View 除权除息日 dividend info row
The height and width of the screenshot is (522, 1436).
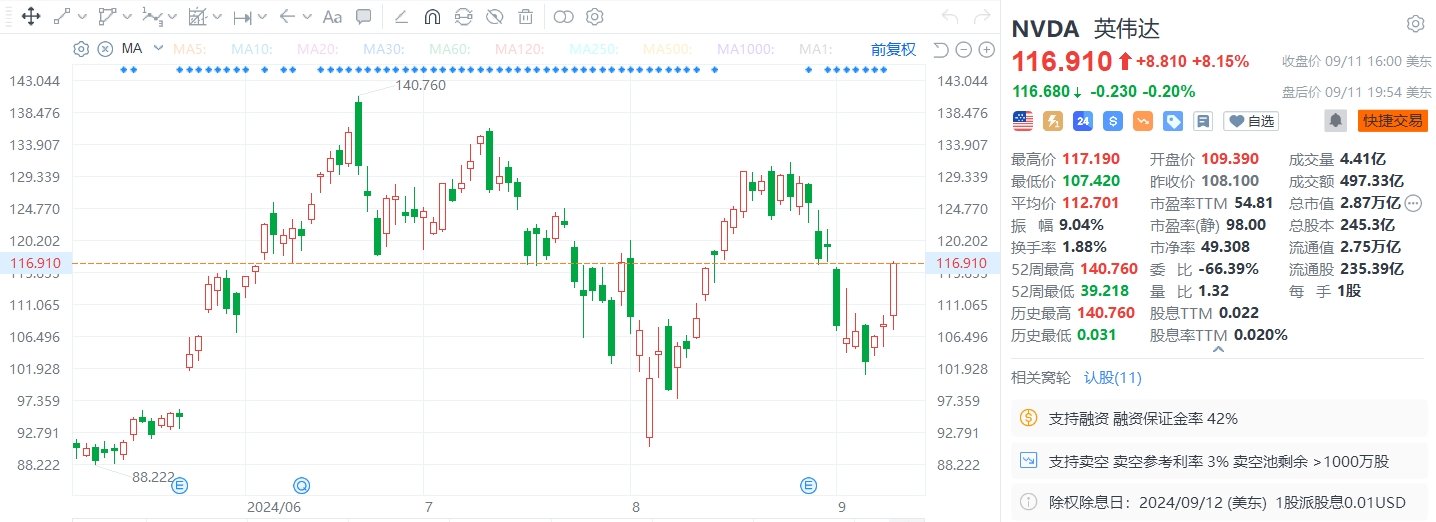pos(1218,502)
